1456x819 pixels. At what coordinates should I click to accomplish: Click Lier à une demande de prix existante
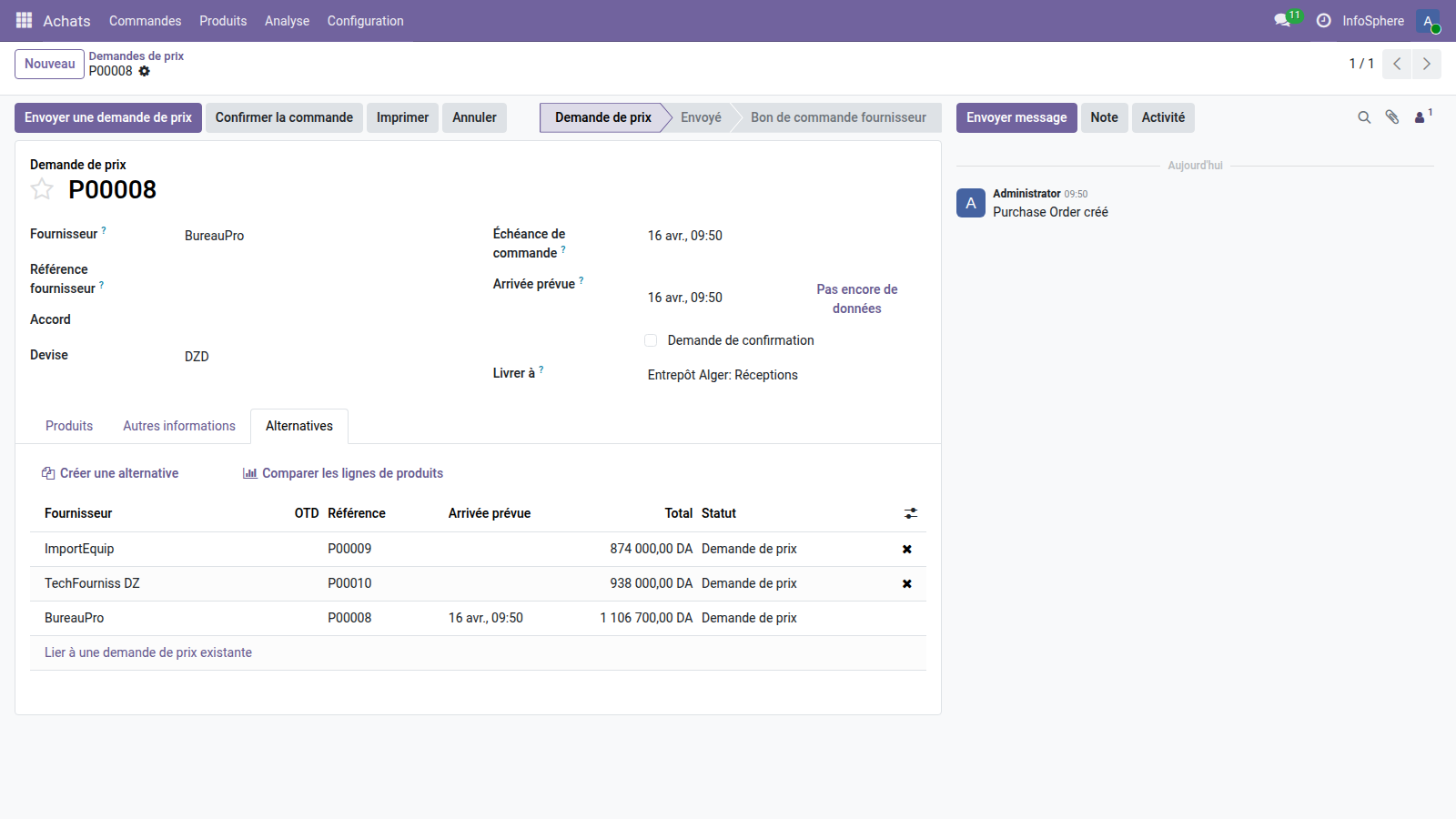coord(148,652)
